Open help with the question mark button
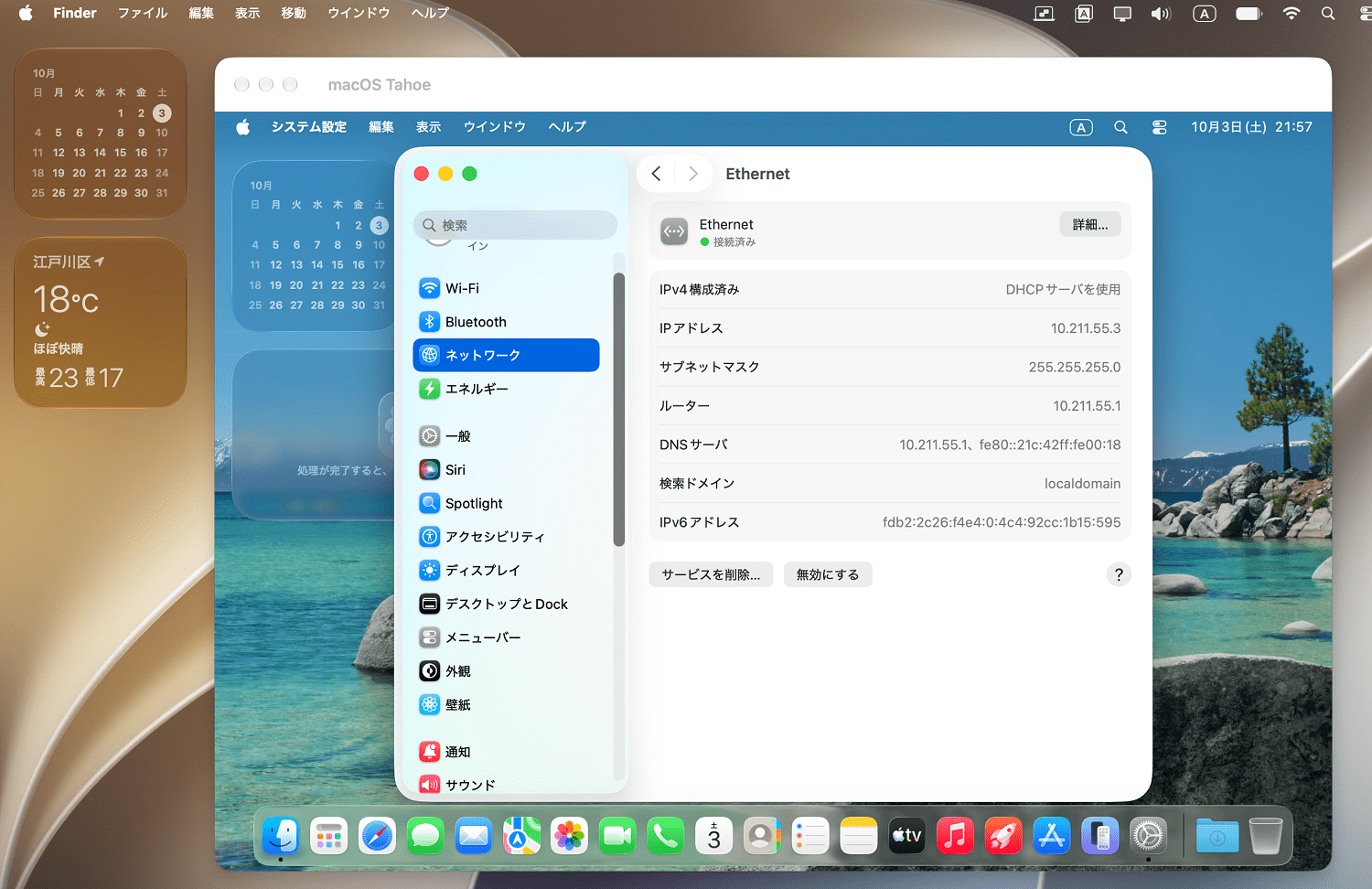This screenshot has width=1372, height=889. 1119,574
